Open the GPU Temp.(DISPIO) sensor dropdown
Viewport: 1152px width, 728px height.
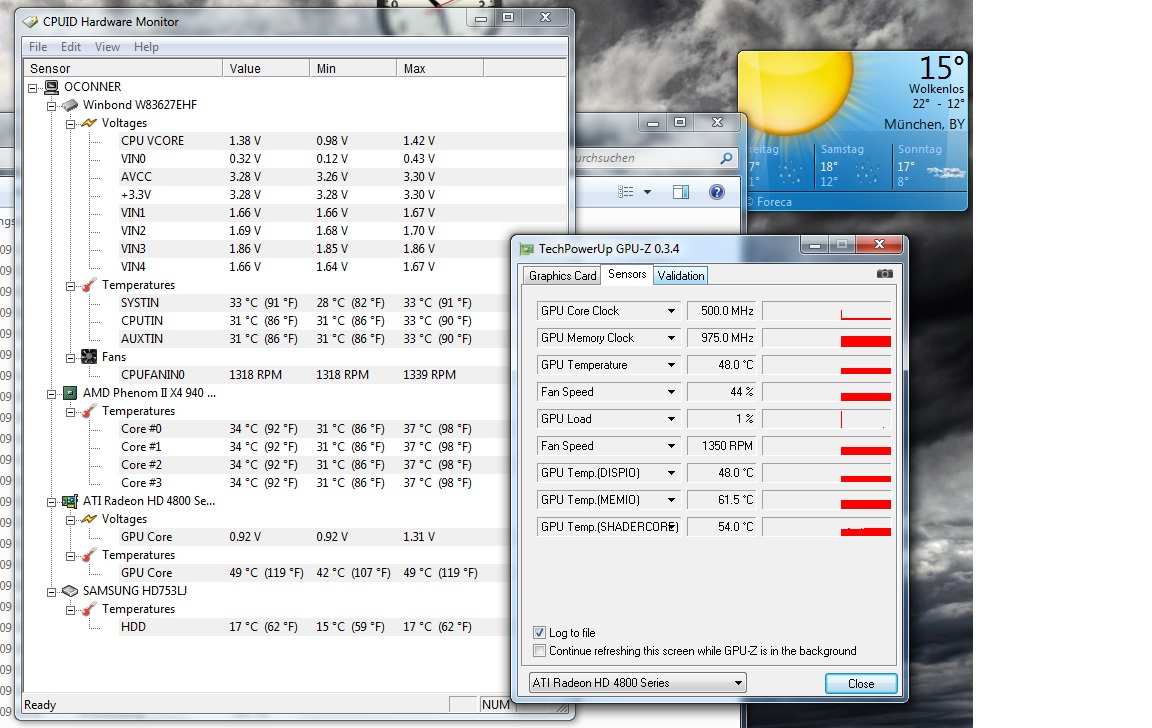[x=671, y=473]
